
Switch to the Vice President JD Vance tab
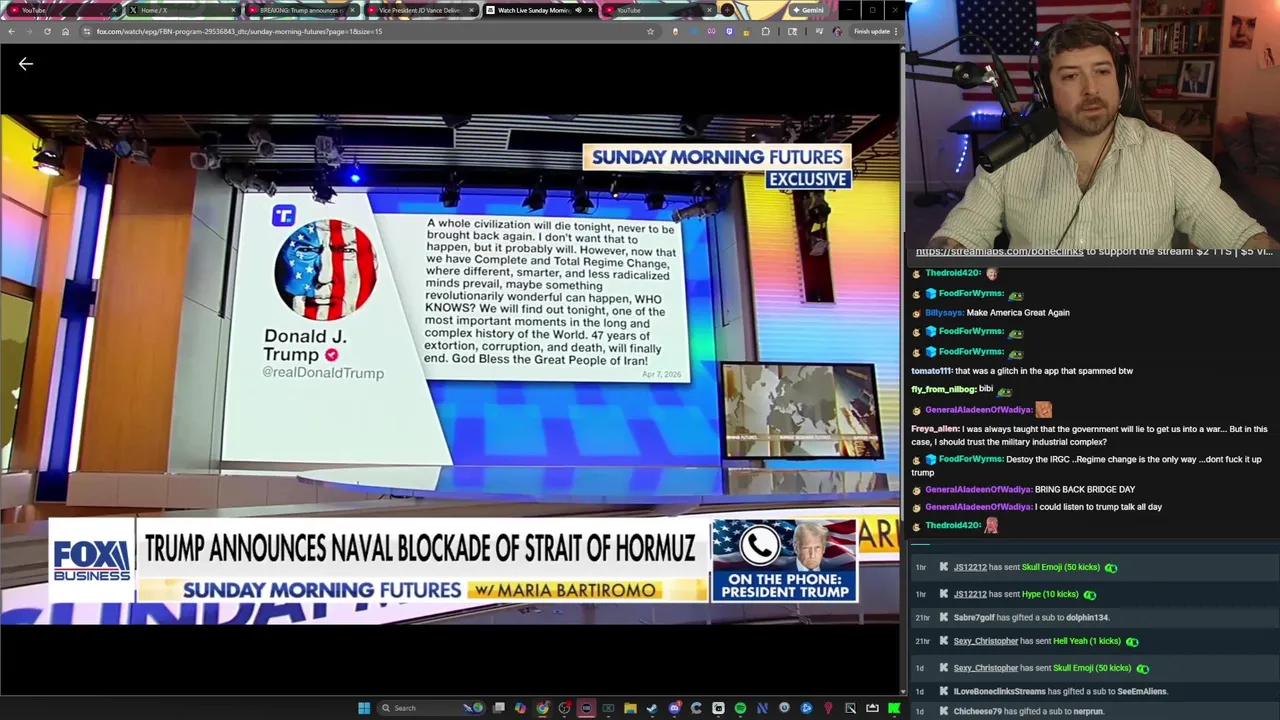(419, 10)
